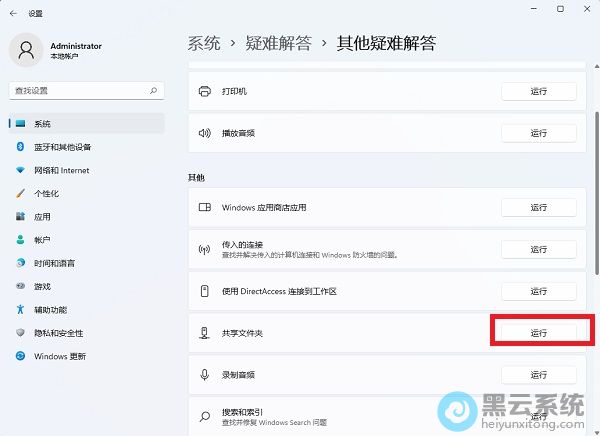Open the Accounts settings page
This screenshot has height=436, width=600.
point(42,240)
